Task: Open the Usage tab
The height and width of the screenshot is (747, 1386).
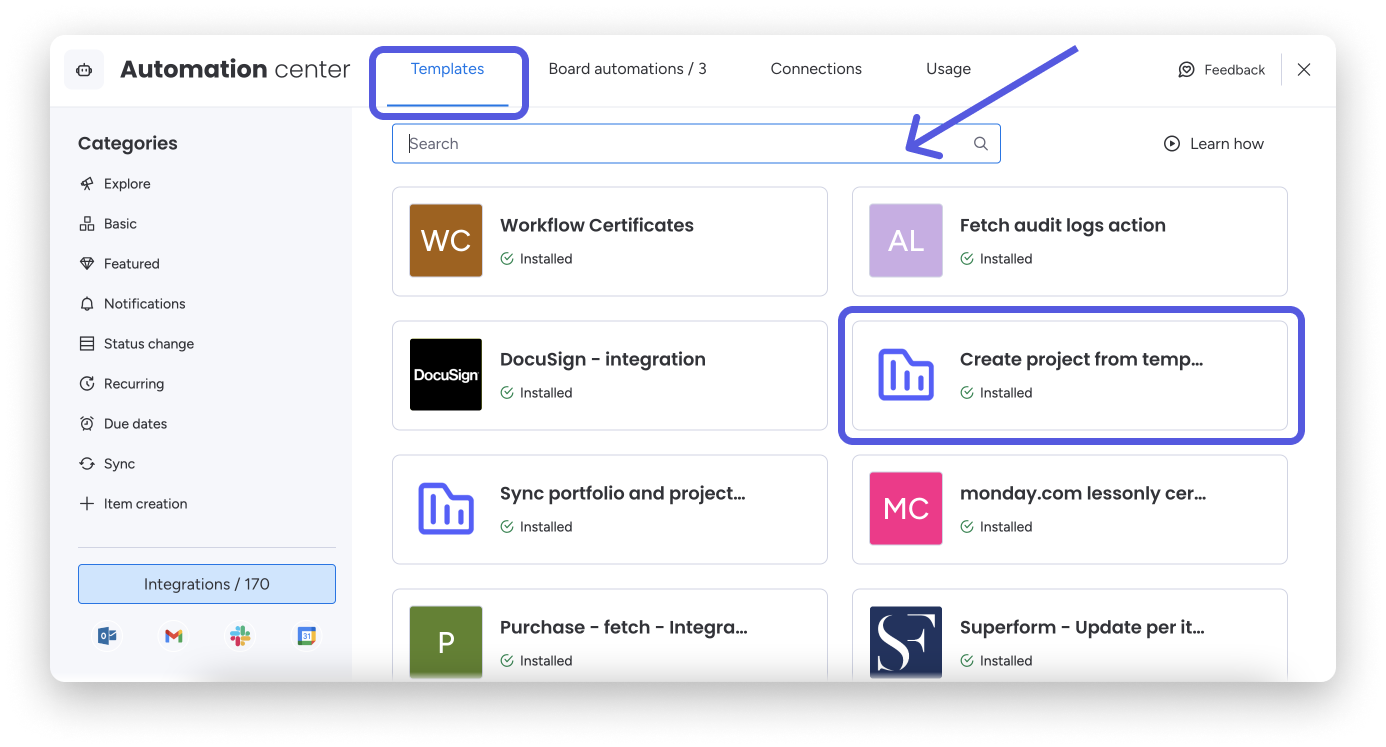Action: pos(947,68)
